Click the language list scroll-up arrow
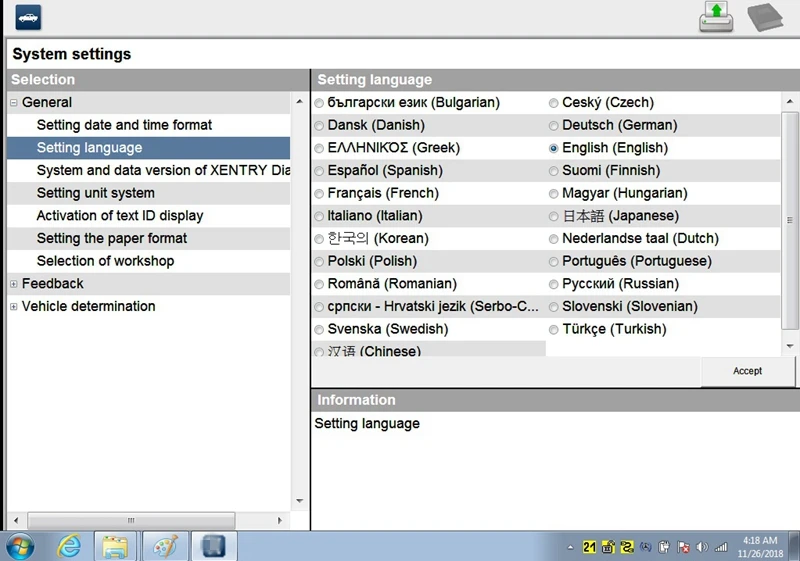 coord(790,101)
